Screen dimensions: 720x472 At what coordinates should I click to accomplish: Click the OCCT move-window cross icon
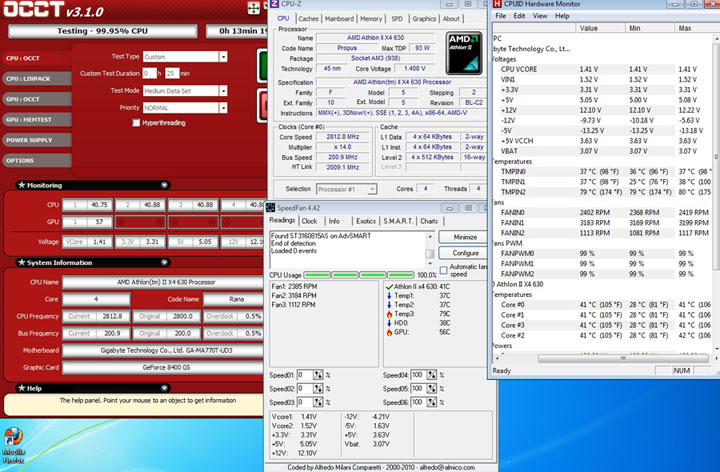coord(253,8)
